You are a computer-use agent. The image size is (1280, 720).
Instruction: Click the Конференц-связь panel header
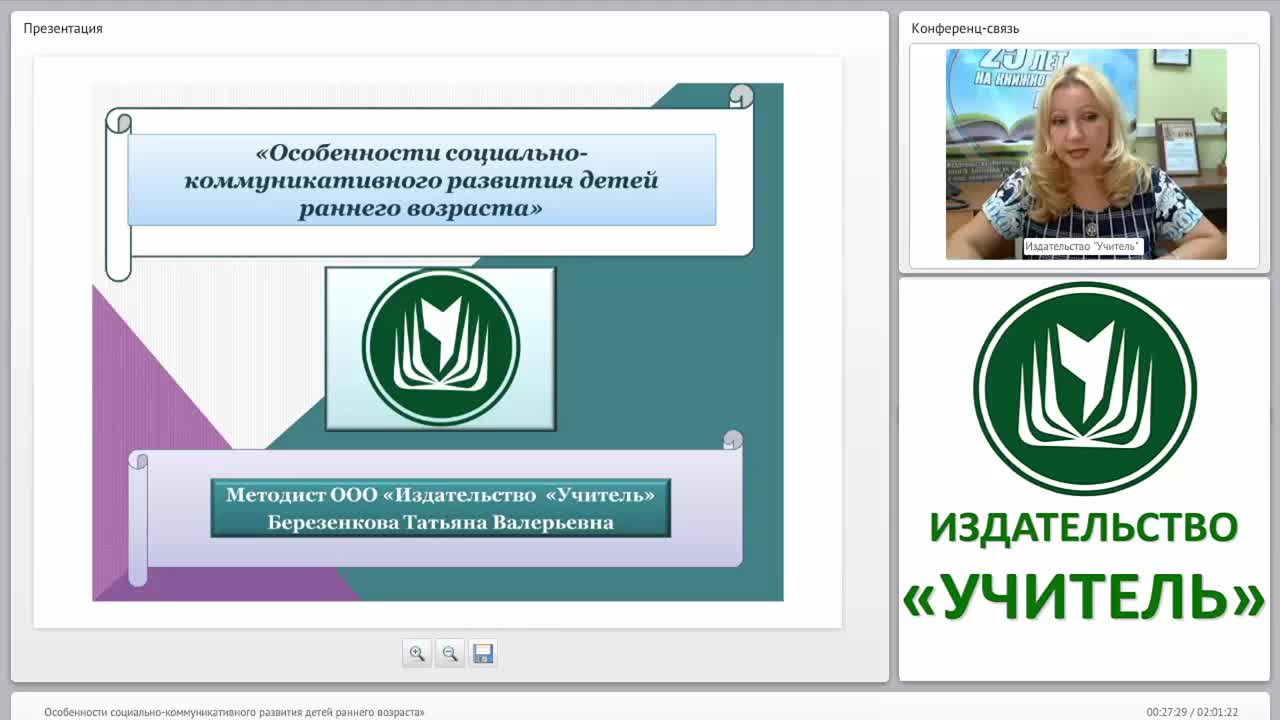[965, 28]
